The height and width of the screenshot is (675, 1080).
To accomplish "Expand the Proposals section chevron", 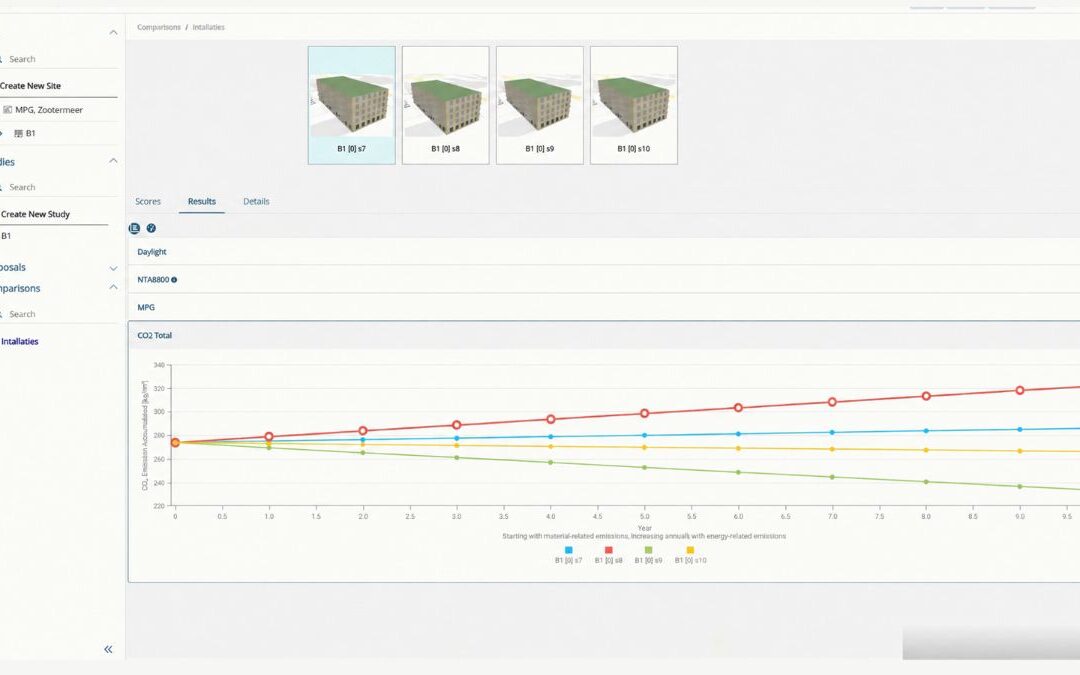I will click(113, 268).
